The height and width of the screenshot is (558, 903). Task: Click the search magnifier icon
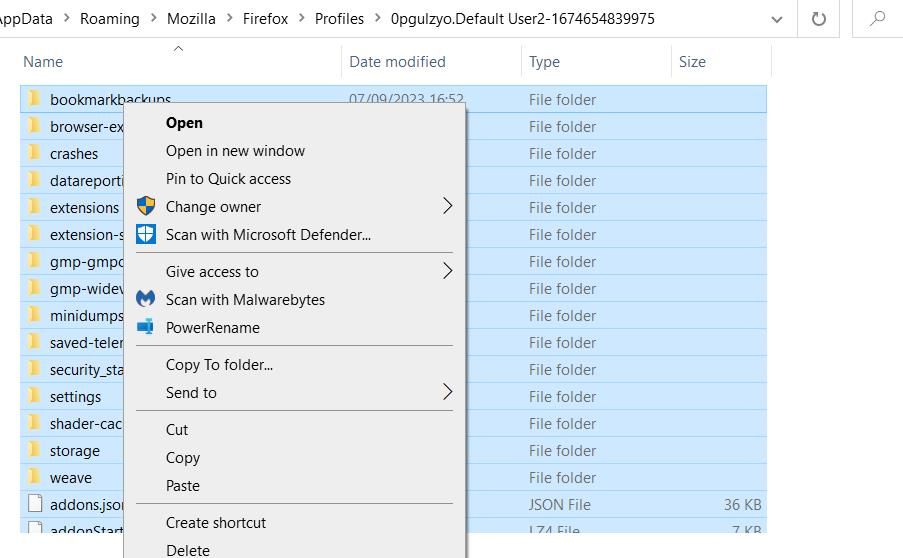point(878,18)
